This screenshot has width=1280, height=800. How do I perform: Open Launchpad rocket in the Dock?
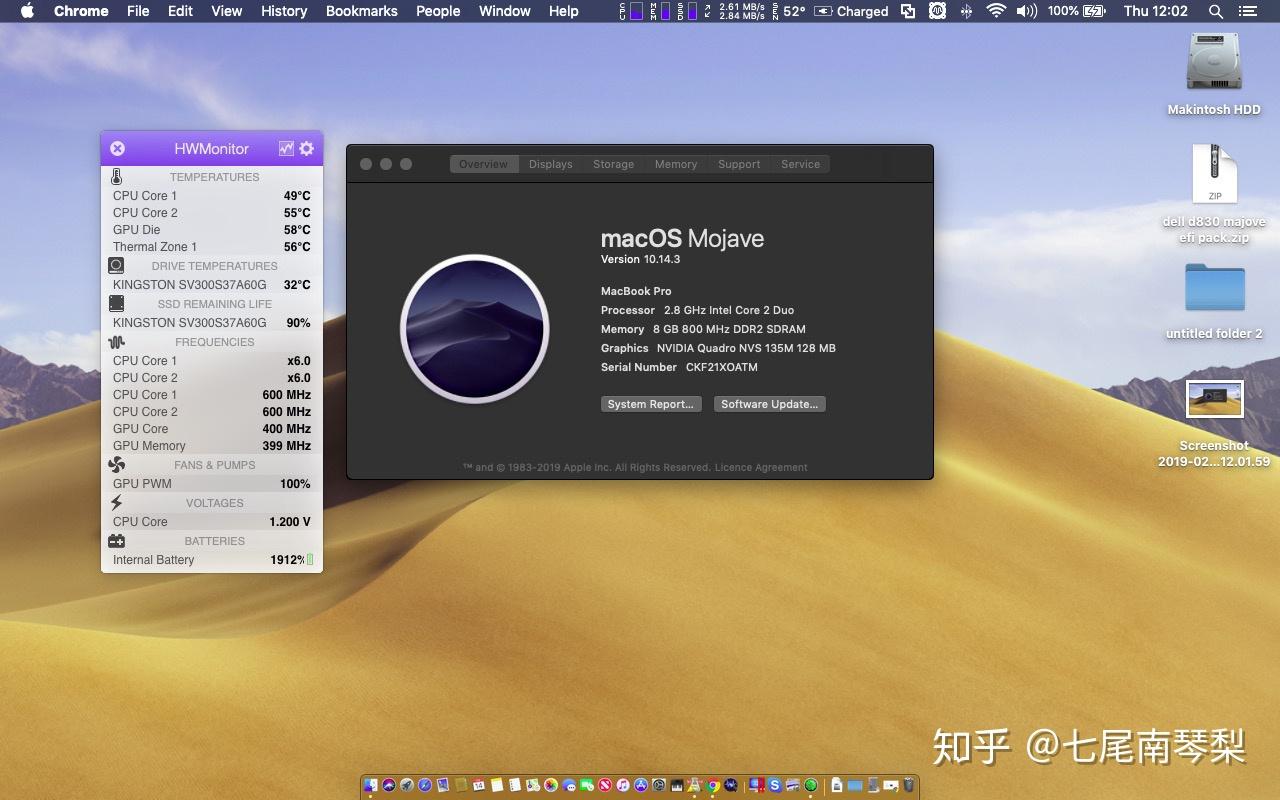click(407, 785)
